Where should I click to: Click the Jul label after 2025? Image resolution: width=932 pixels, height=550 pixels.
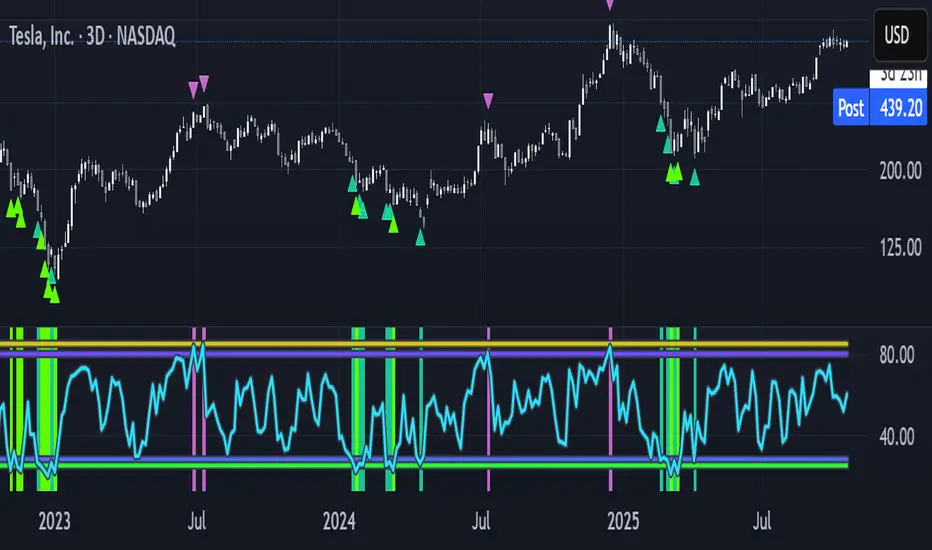[x=762, y=521]
